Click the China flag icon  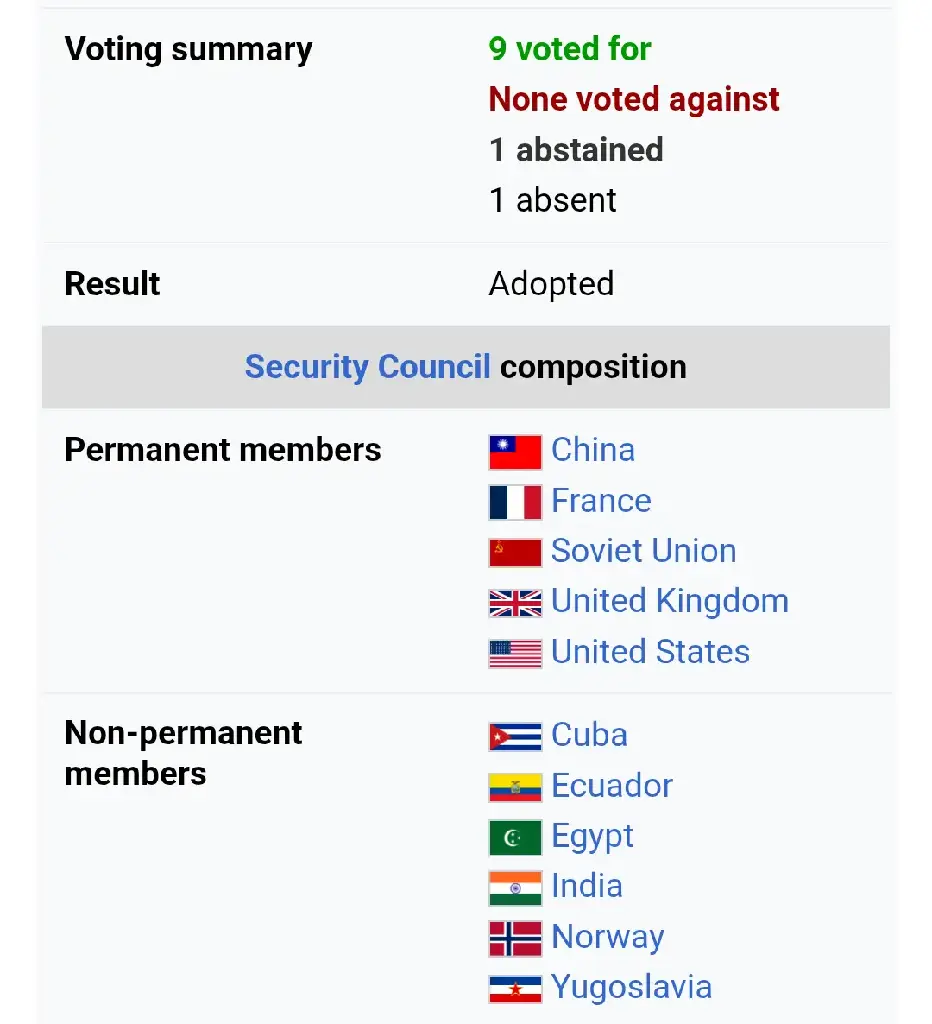[515, 452]
